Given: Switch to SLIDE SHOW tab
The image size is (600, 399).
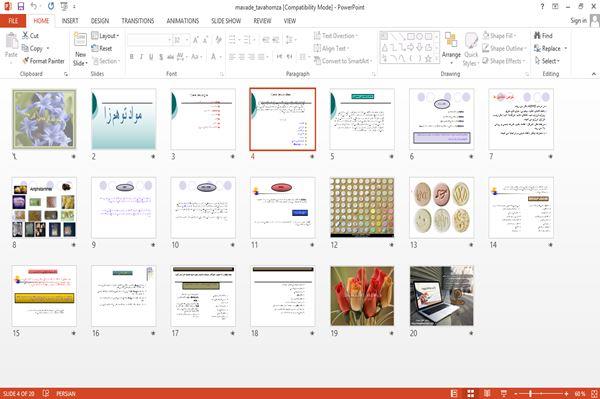Looking at the screenshot, I should 226,21.
